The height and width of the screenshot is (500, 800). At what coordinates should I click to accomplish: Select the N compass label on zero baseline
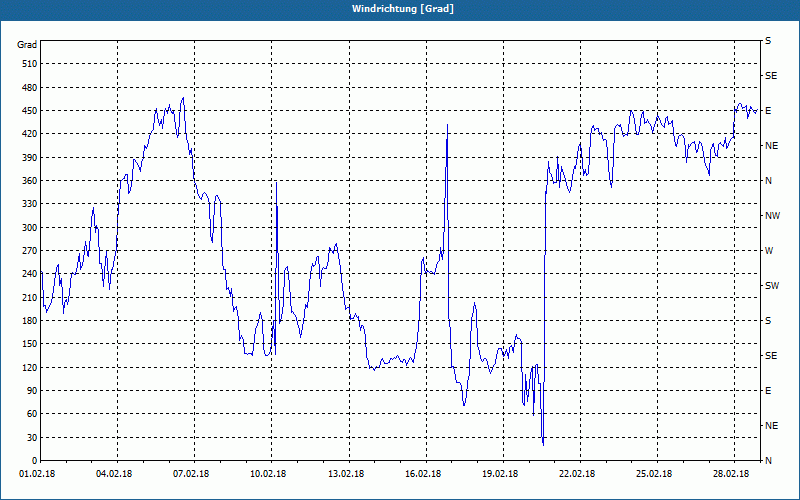coord(769,461)
